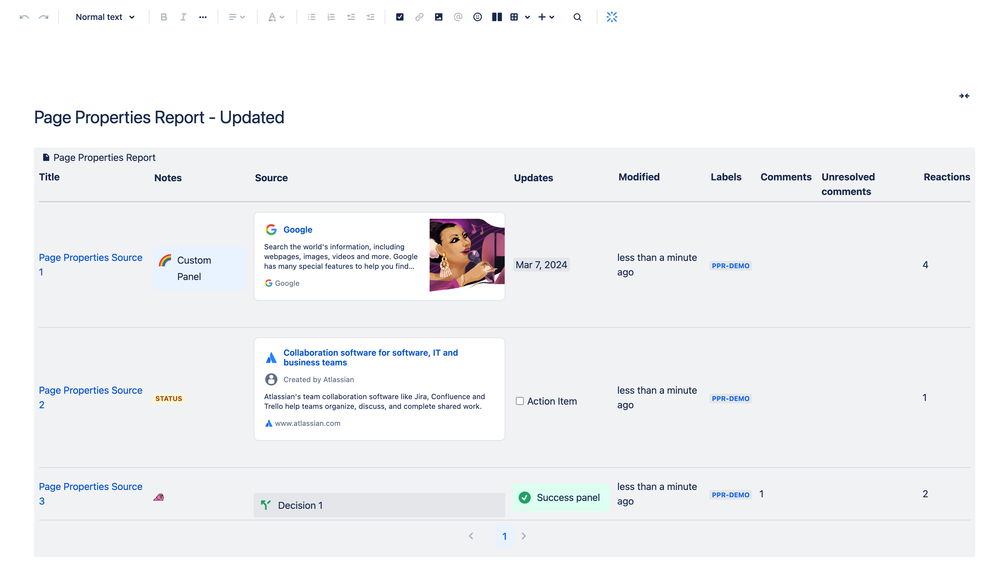Click PPR-DEMO label in Source 2 row

tap(731, 398)
